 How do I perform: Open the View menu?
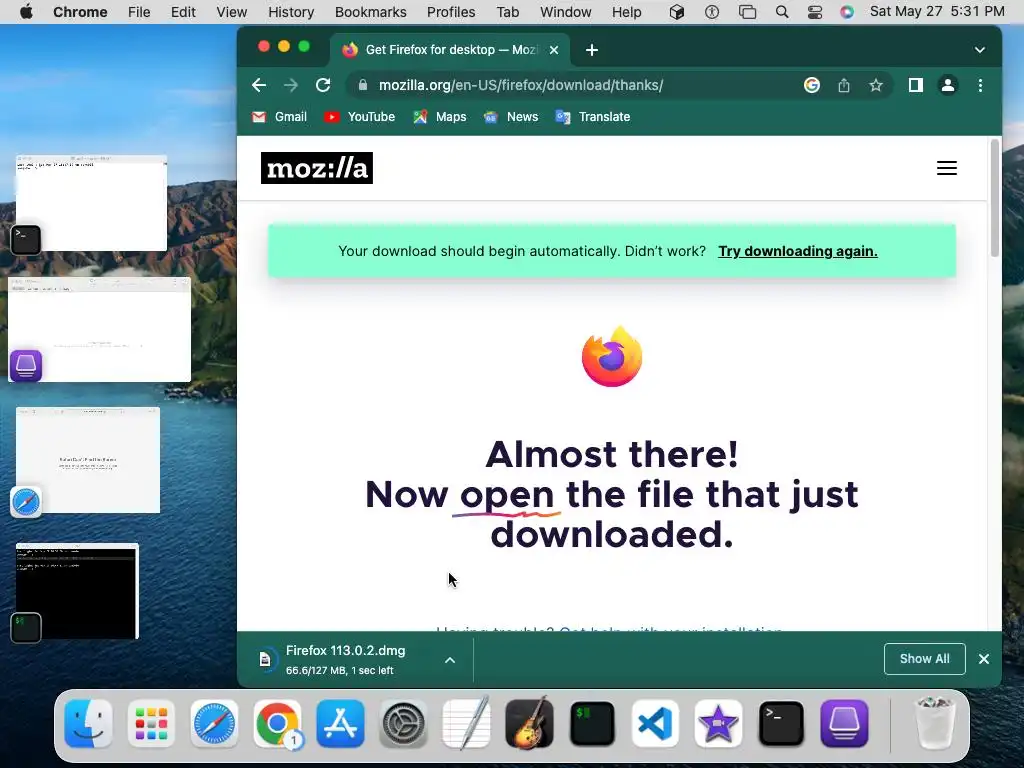[x=231, y=12]
